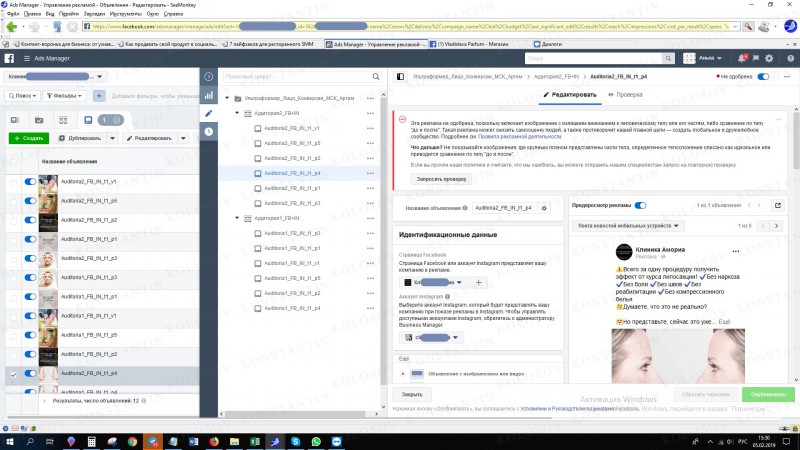Open dropdown arrow next to Дублировать
Viewport: 800px width, 450px height.
point(112,138)
